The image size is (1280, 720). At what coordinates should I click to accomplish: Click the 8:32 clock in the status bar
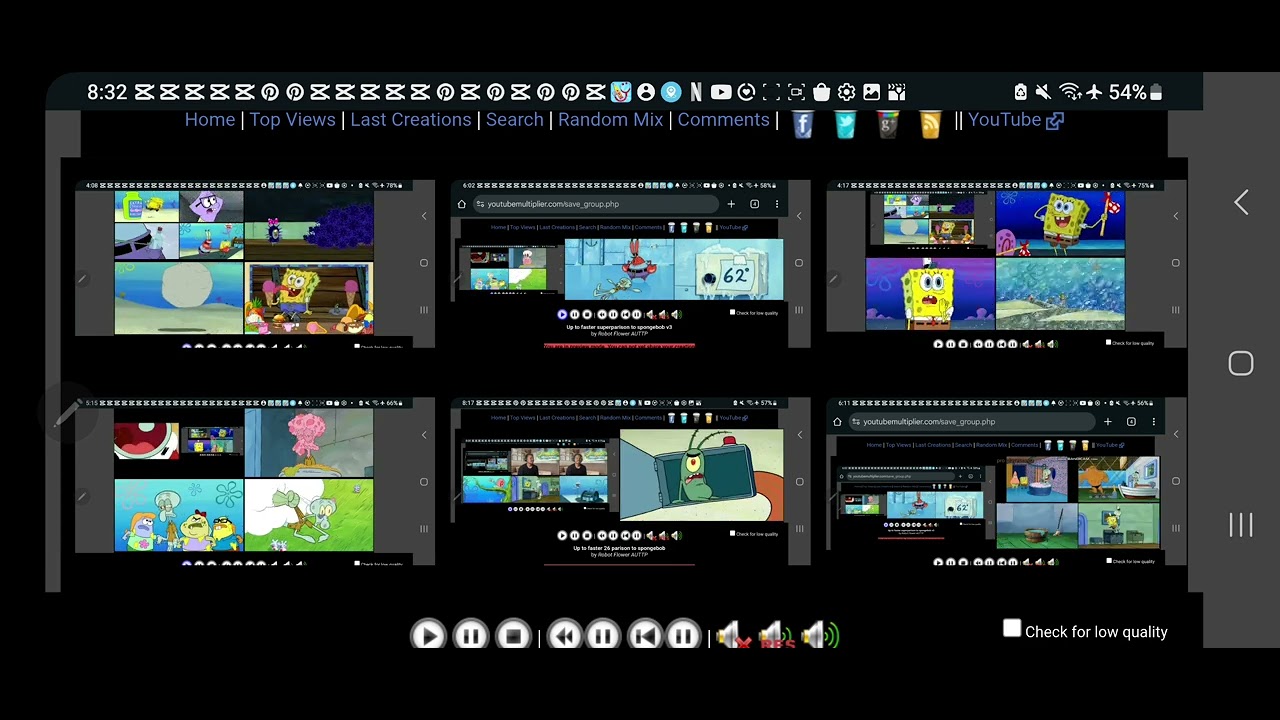[107, 92]
